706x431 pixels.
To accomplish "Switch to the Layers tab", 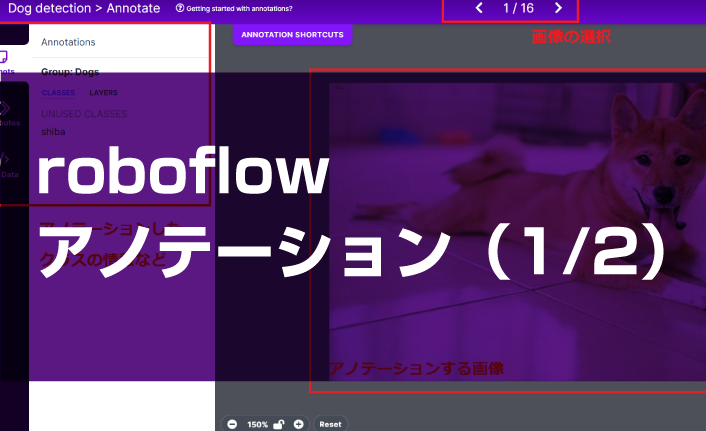I will (103, 92).
